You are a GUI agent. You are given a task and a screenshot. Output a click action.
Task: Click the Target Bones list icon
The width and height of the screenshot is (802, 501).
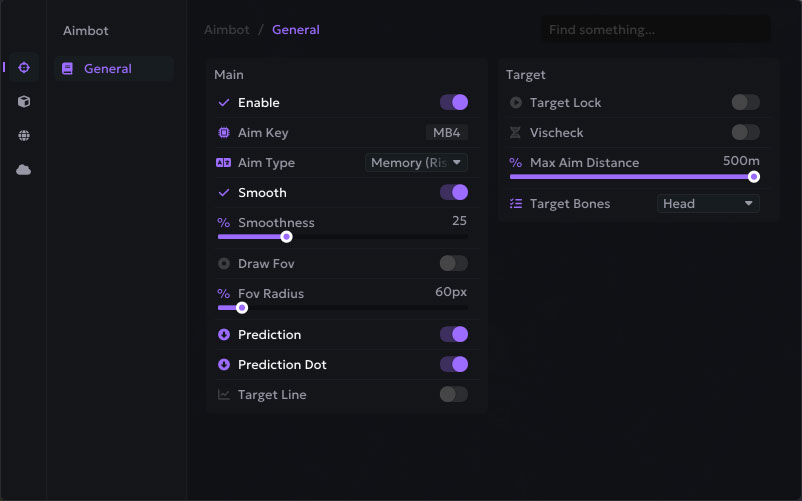pos(516,204)
